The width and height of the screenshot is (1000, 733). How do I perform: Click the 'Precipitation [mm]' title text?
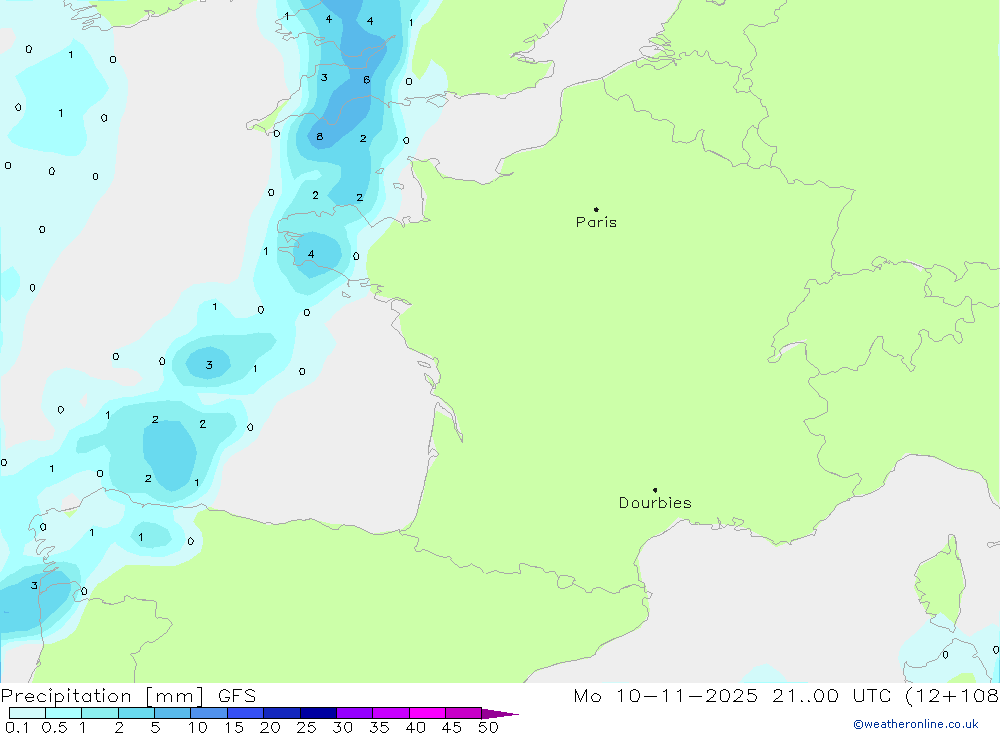click(x=102, y=695)
